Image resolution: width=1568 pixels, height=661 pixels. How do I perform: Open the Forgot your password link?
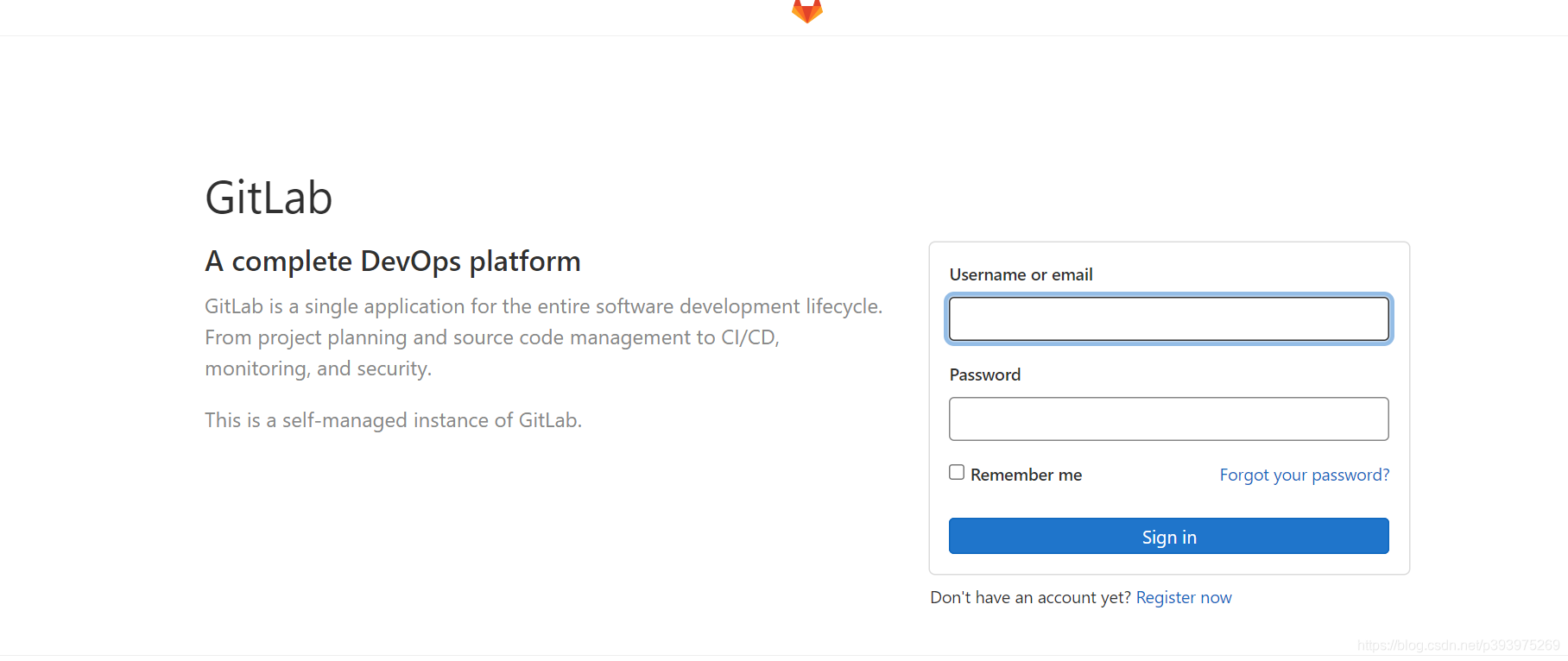tap(1305, 475)
